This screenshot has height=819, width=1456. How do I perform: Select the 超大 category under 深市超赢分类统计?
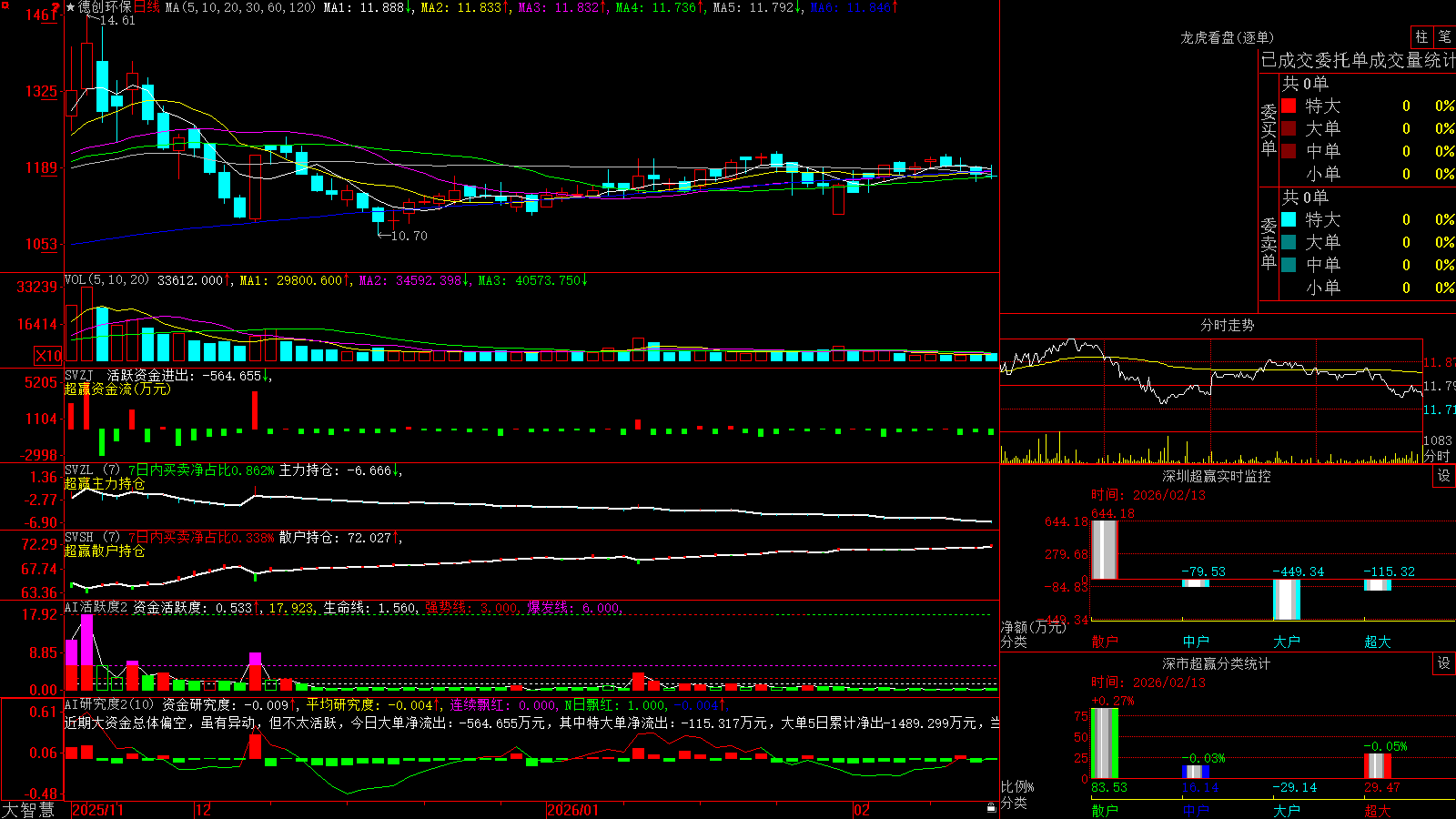[1378, 811]
